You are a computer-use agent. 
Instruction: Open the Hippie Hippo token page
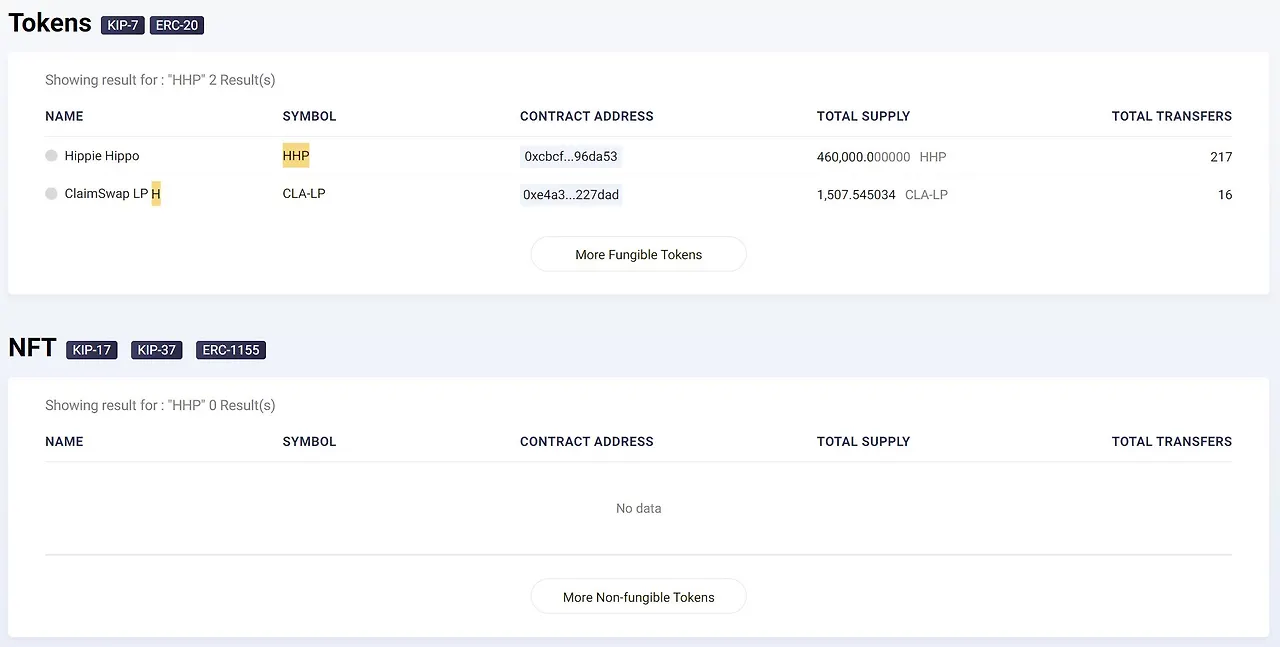[x=102, y=156]
